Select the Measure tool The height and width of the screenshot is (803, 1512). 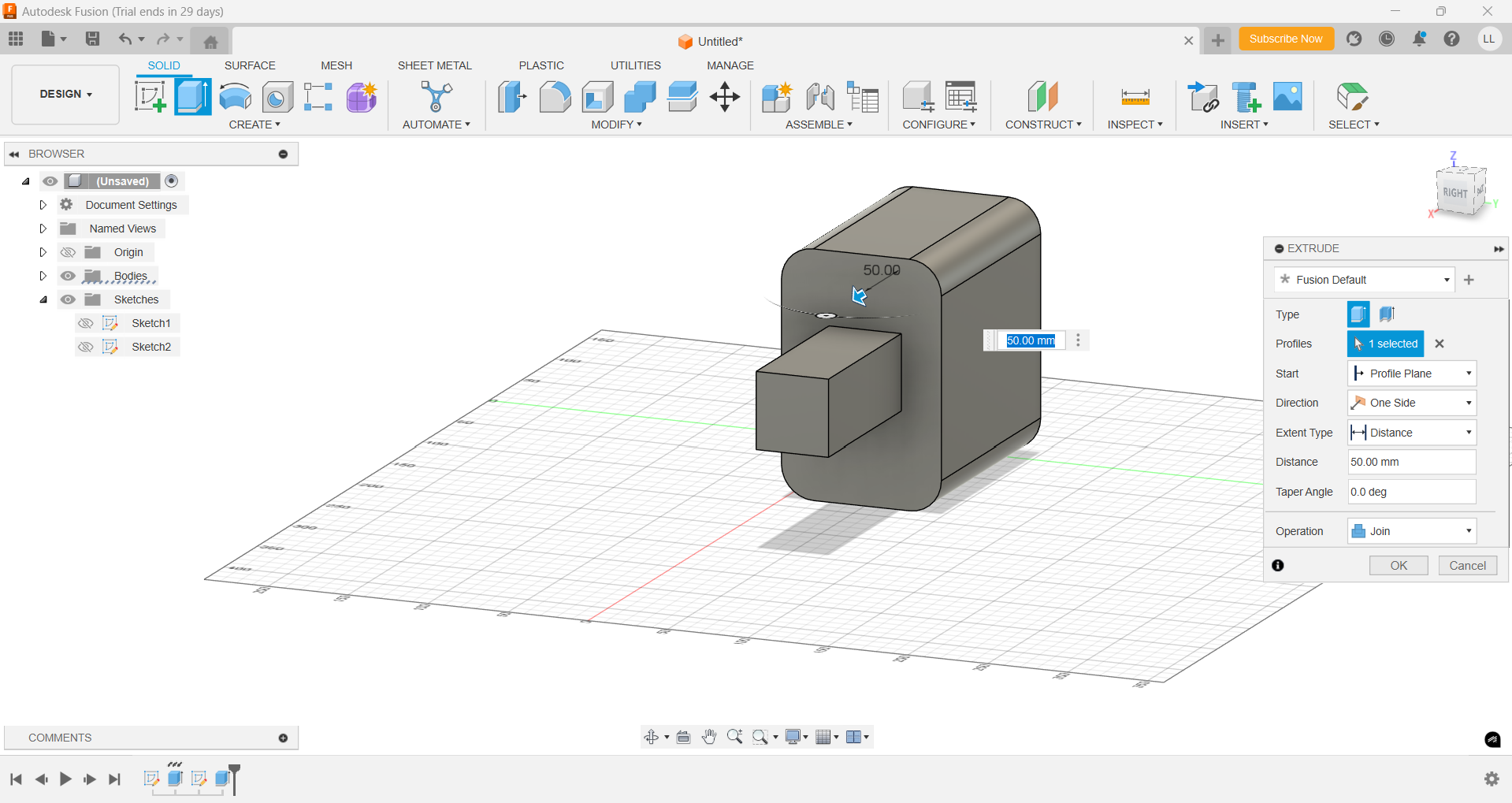tap(1135, 97)
